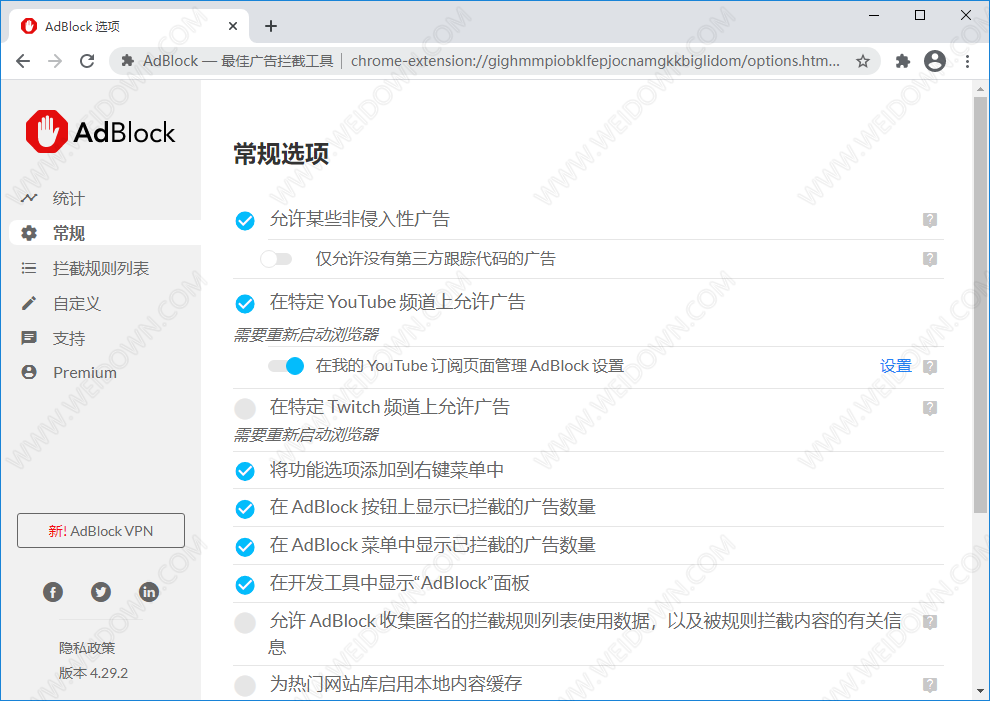
Task: Click the 版本 4.29.2 text
Action: click(x=93, y=673)
